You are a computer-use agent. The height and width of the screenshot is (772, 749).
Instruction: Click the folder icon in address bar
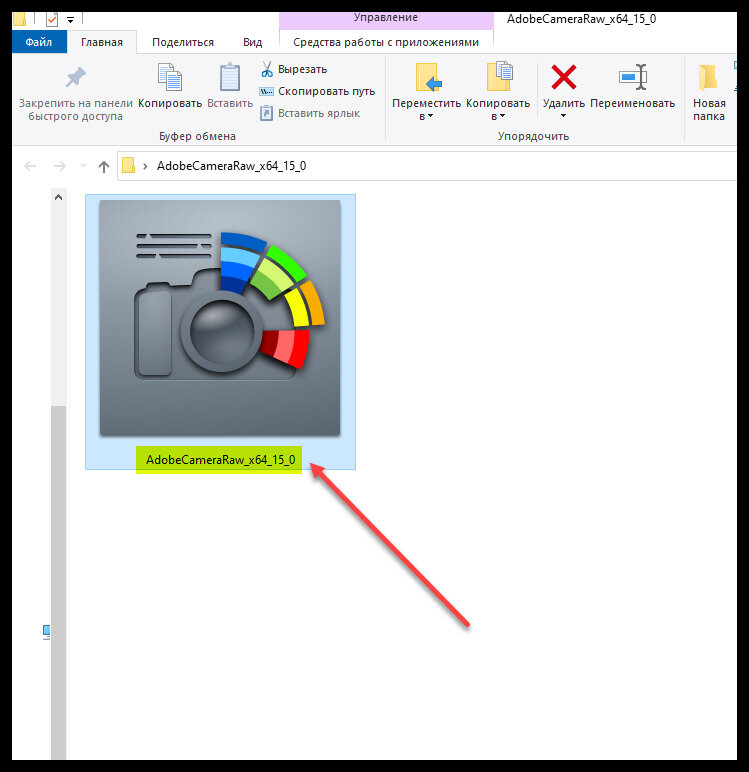129,165
